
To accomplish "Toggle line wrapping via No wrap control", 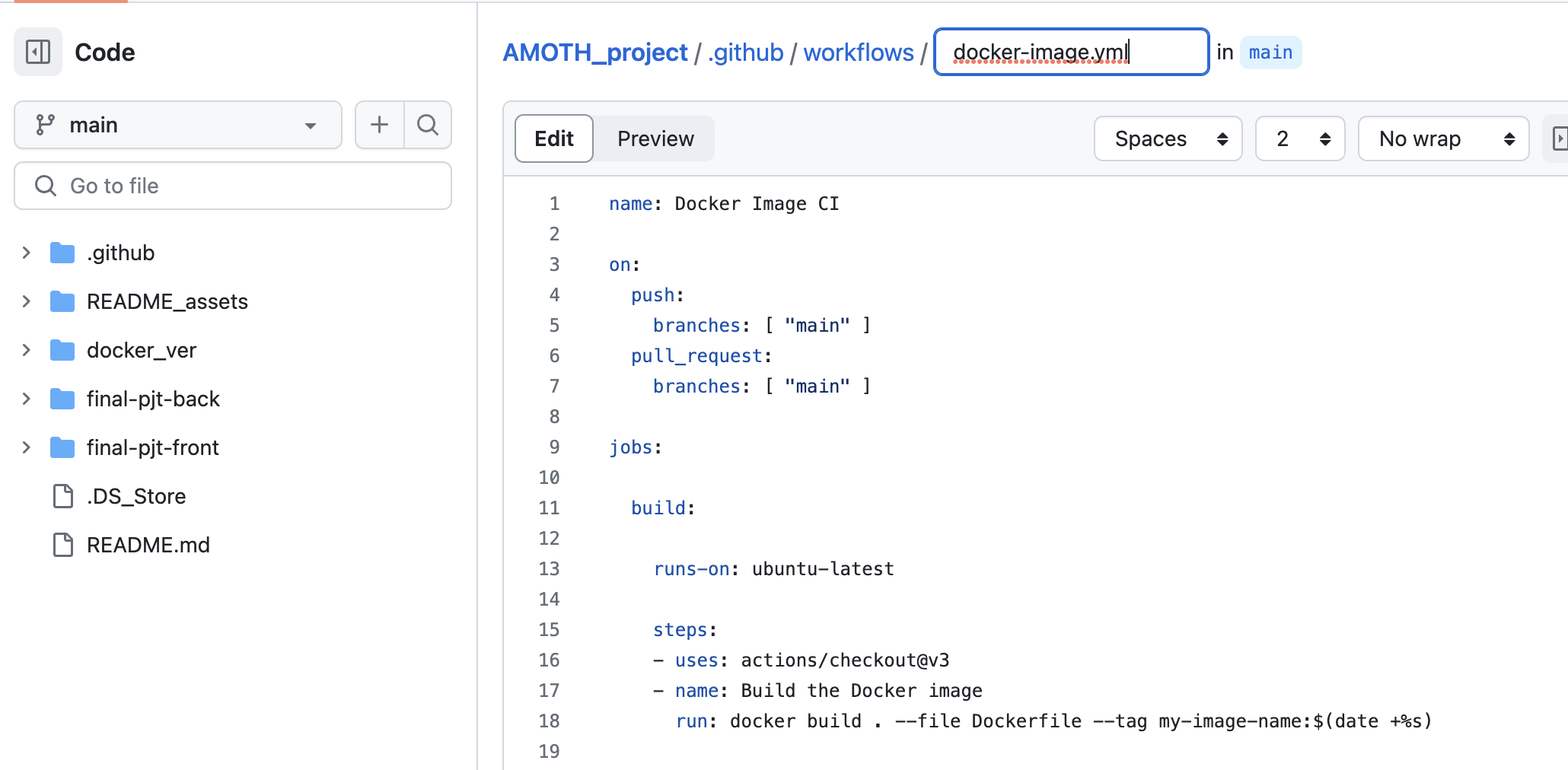I will [1442, 138].
